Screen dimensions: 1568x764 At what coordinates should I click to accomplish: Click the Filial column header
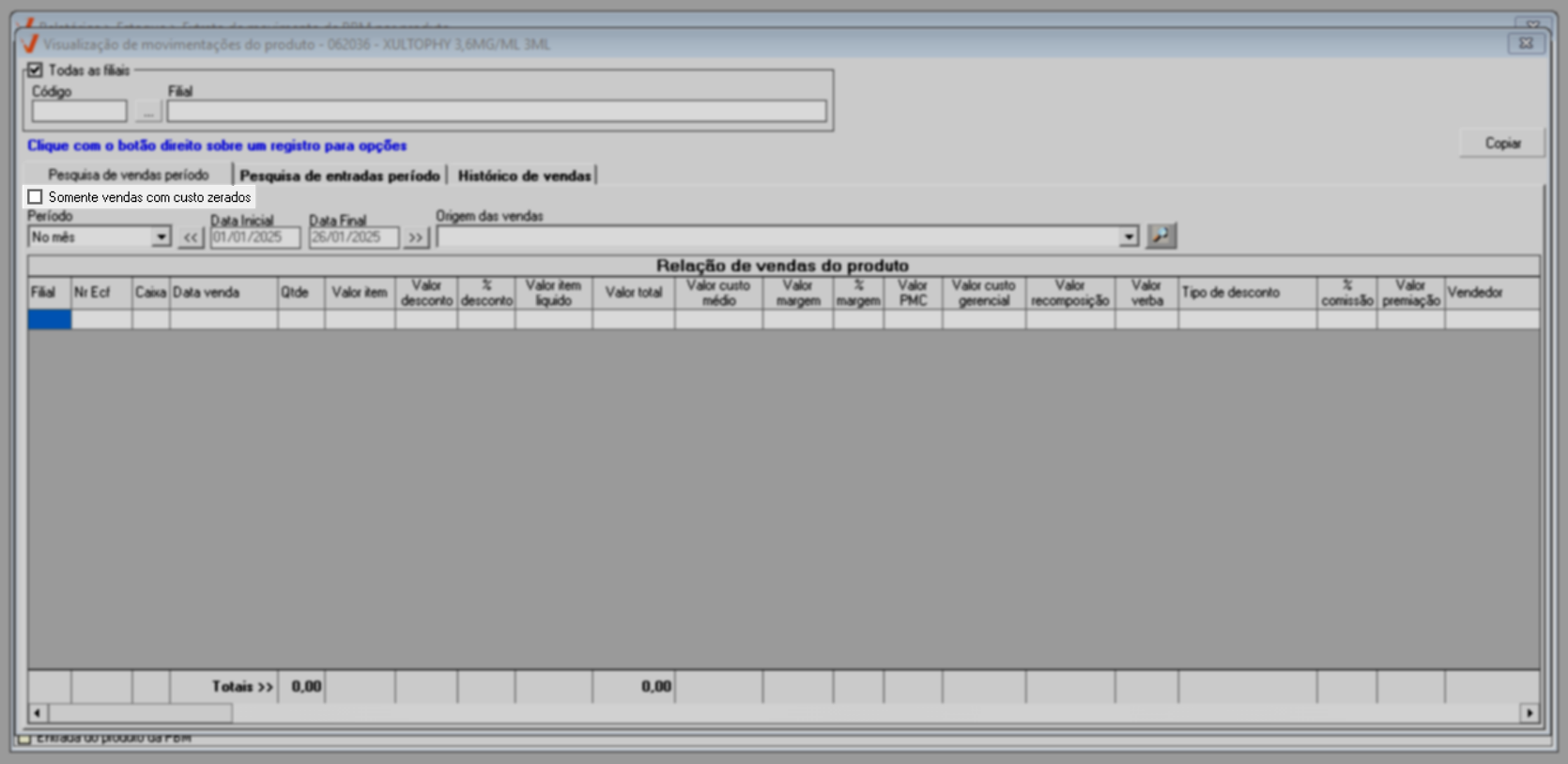point(50,293)
